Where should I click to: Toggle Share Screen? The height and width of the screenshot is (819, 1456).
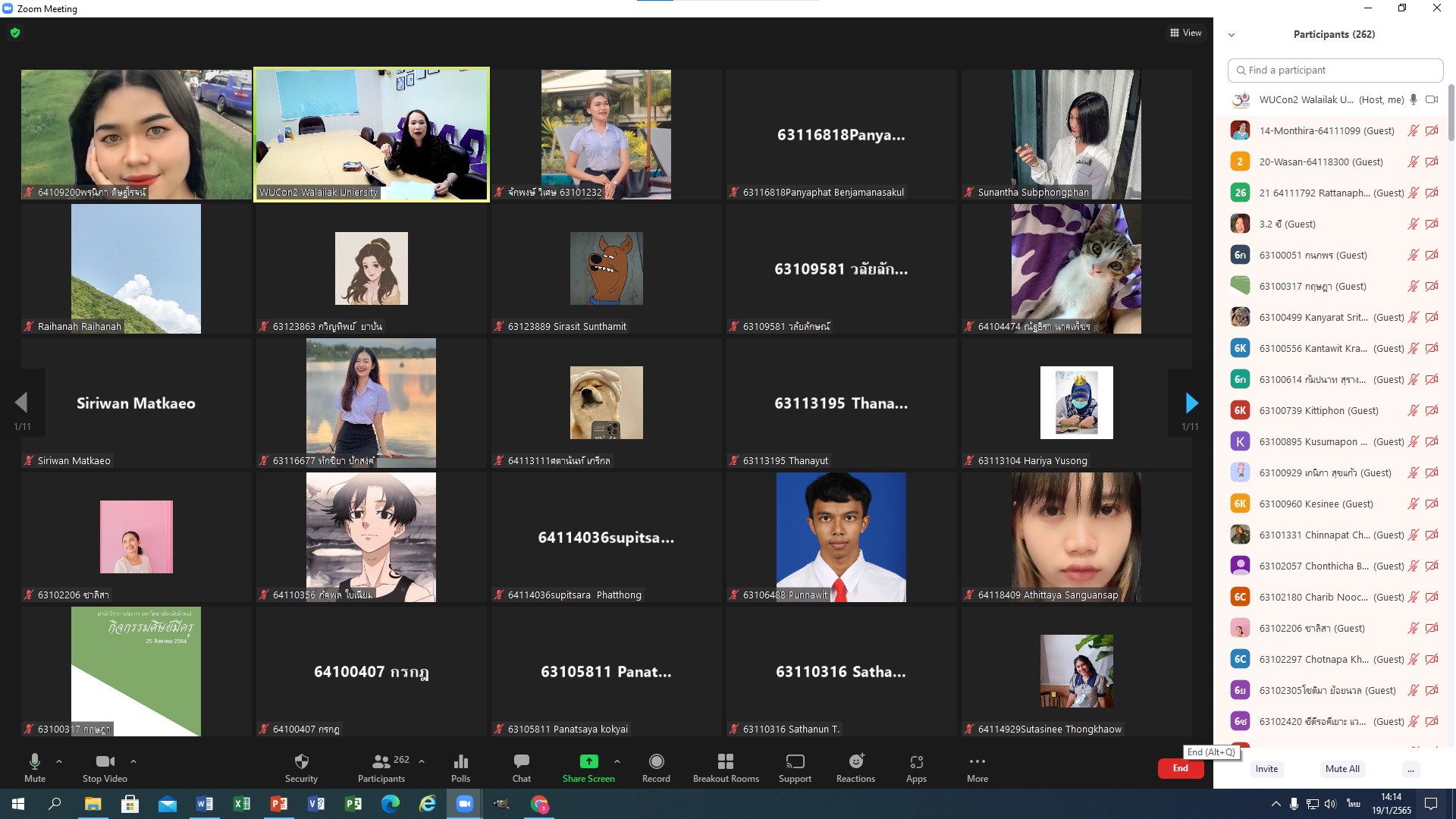(x=588, y=767)
